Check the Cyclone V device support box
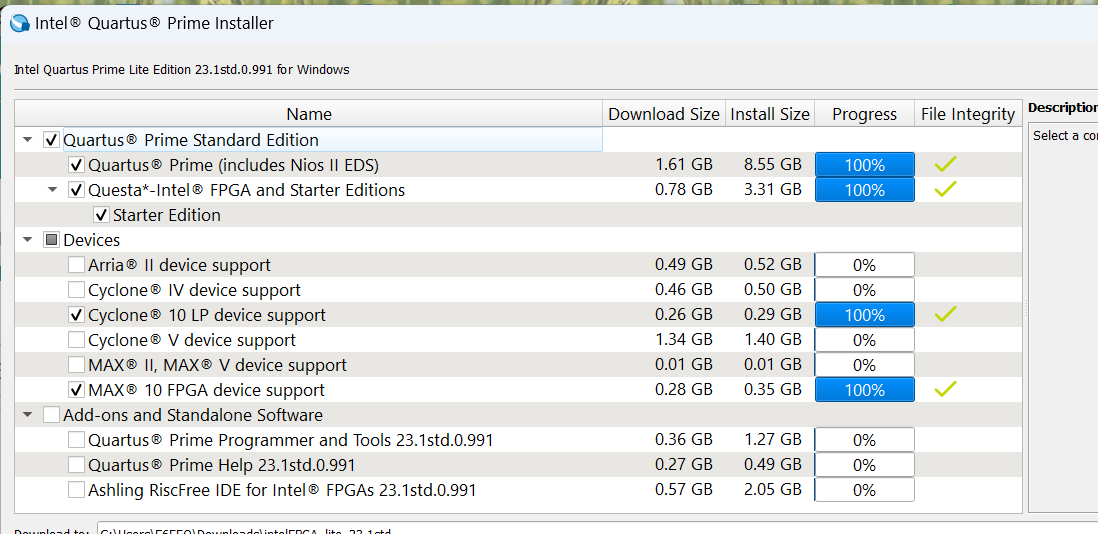The height and width of the screenshot is (534, 1098). (x=77, y=340)
